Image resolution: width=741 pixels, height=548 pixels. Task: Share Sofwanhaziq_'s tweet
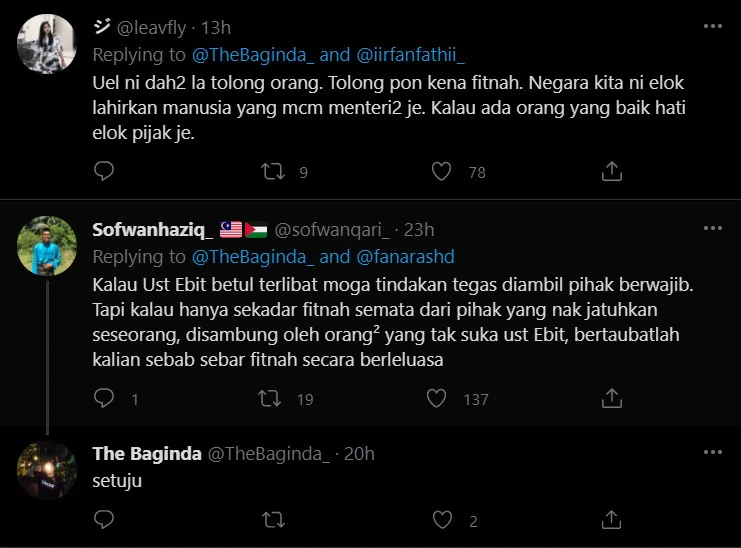(611, 399)
